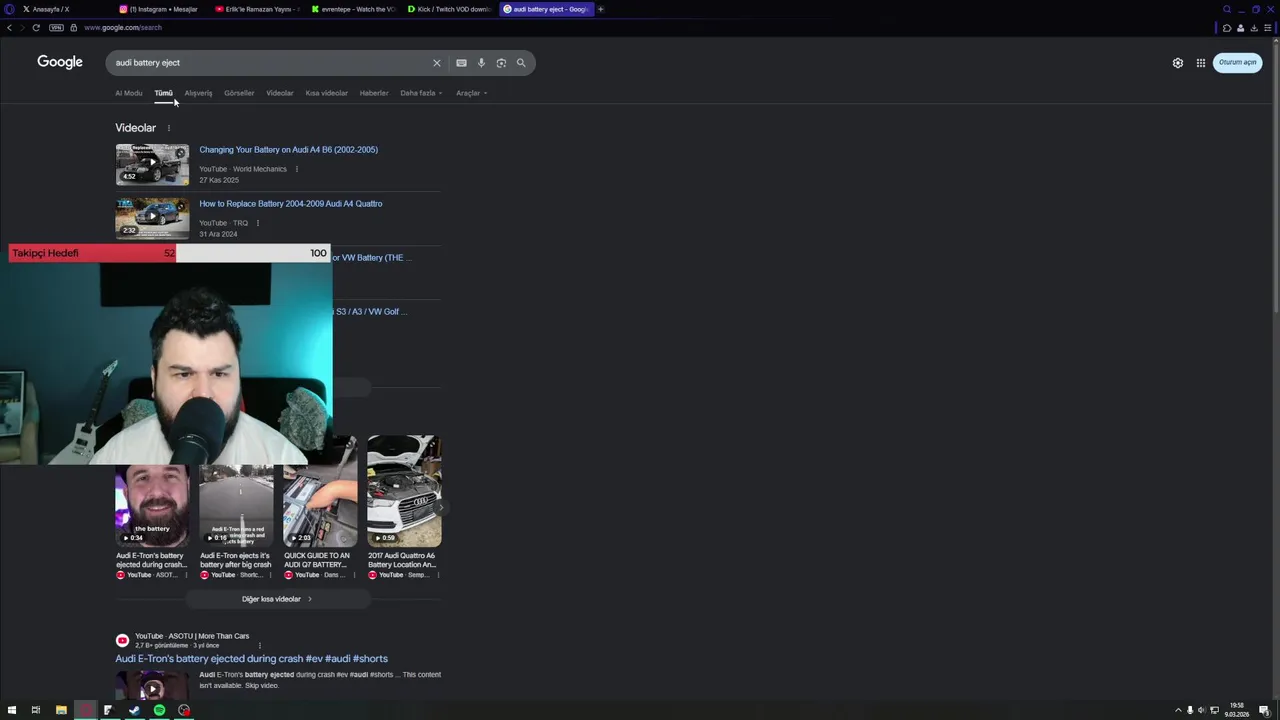Open more options for World Mechanics result

[x=297, y=169]
